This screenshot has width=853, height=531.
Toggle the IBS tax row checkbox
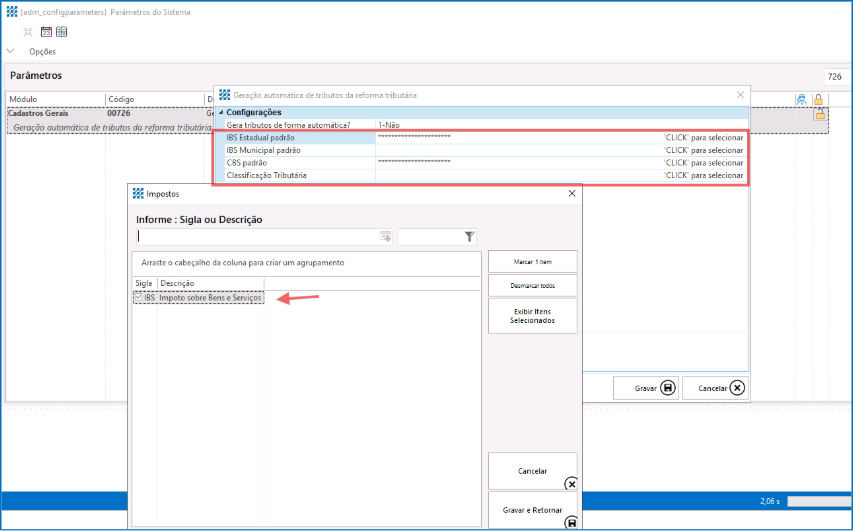(x=138, y=298)
